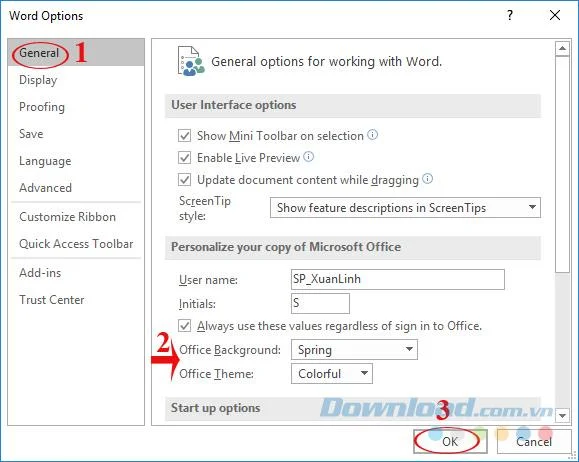Click the General options header icon
This screenshot has height=462, width=579.
tap(191, 61)
